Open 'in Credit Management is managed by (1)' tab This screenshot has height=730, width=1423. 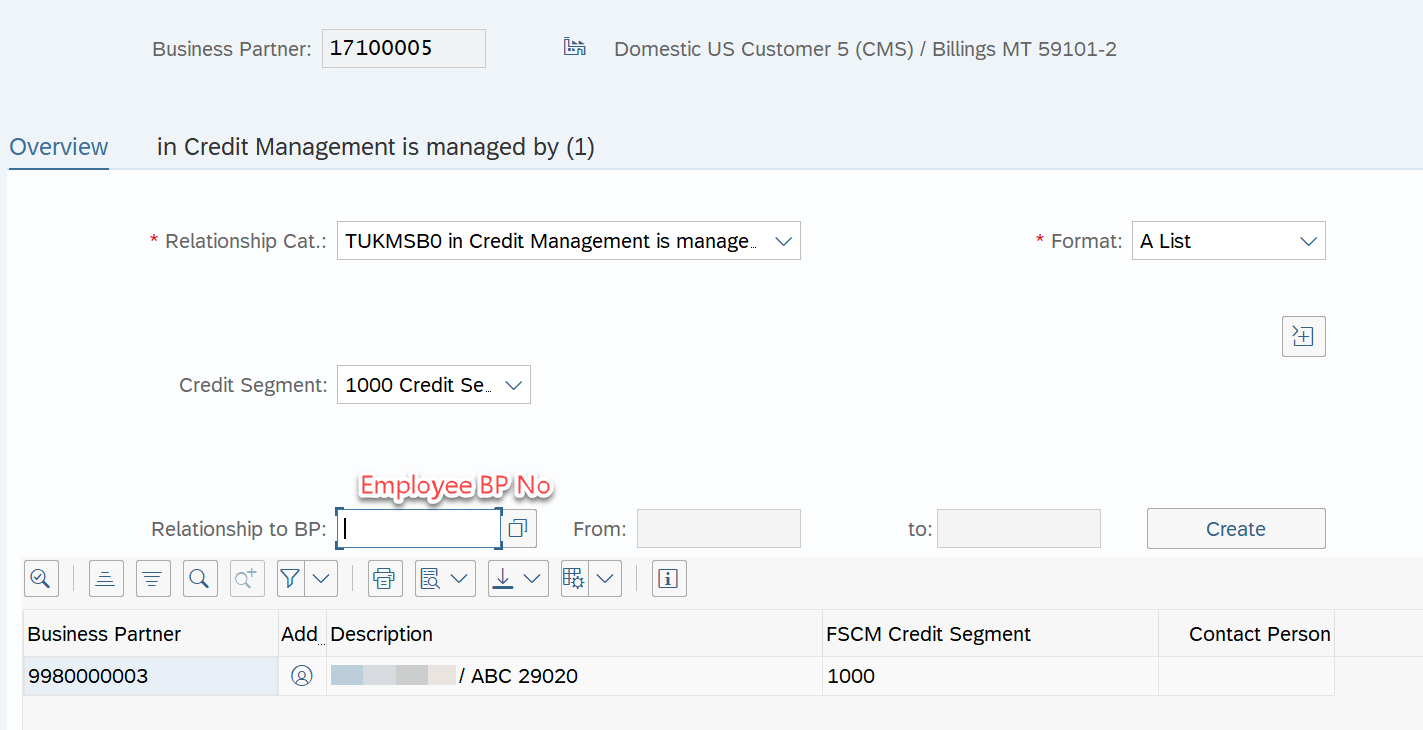click(x=375, y=147)
